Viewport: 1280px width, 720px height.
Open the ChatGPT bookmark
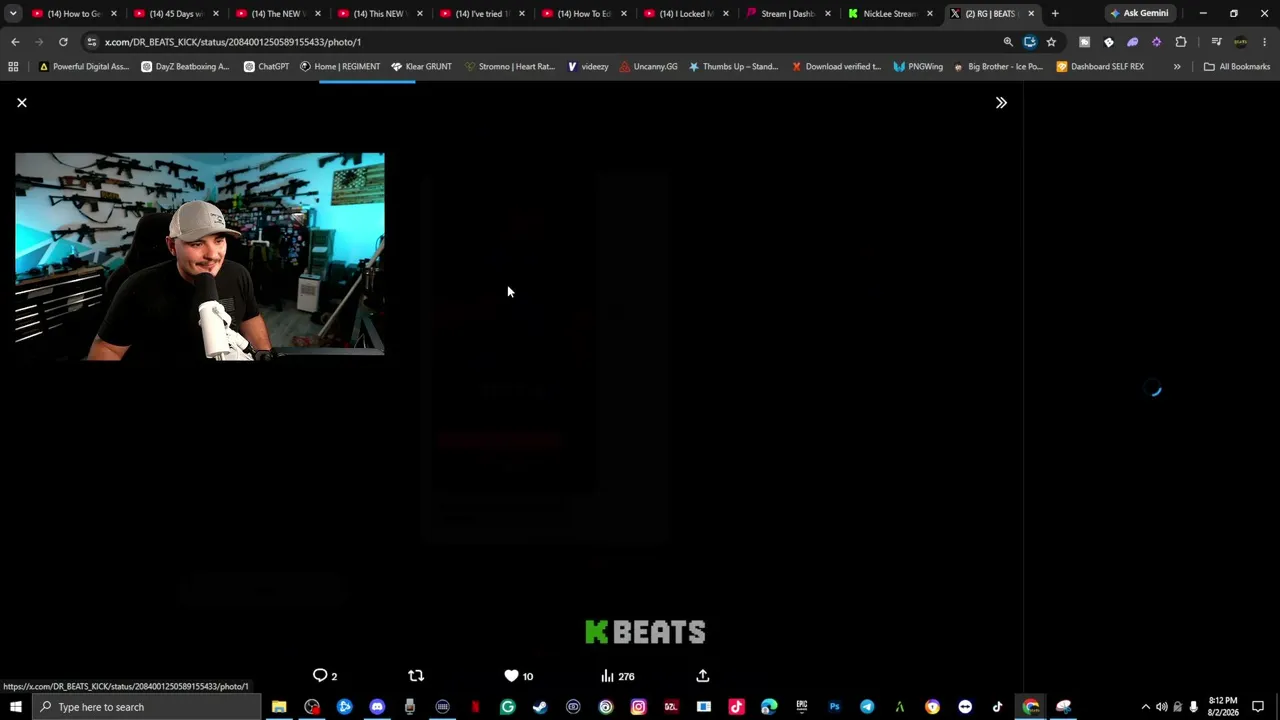(x=266, y=67)
